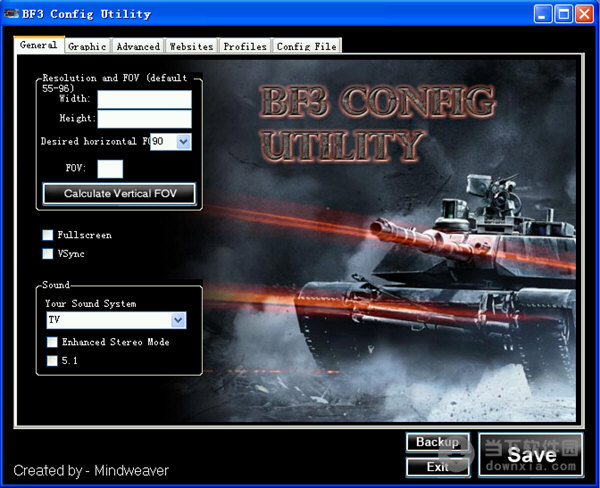Screen dimensions: 600x488
Task: Click the BF3 Config Utility title bar icon
Action: click(x=11, y=14)
